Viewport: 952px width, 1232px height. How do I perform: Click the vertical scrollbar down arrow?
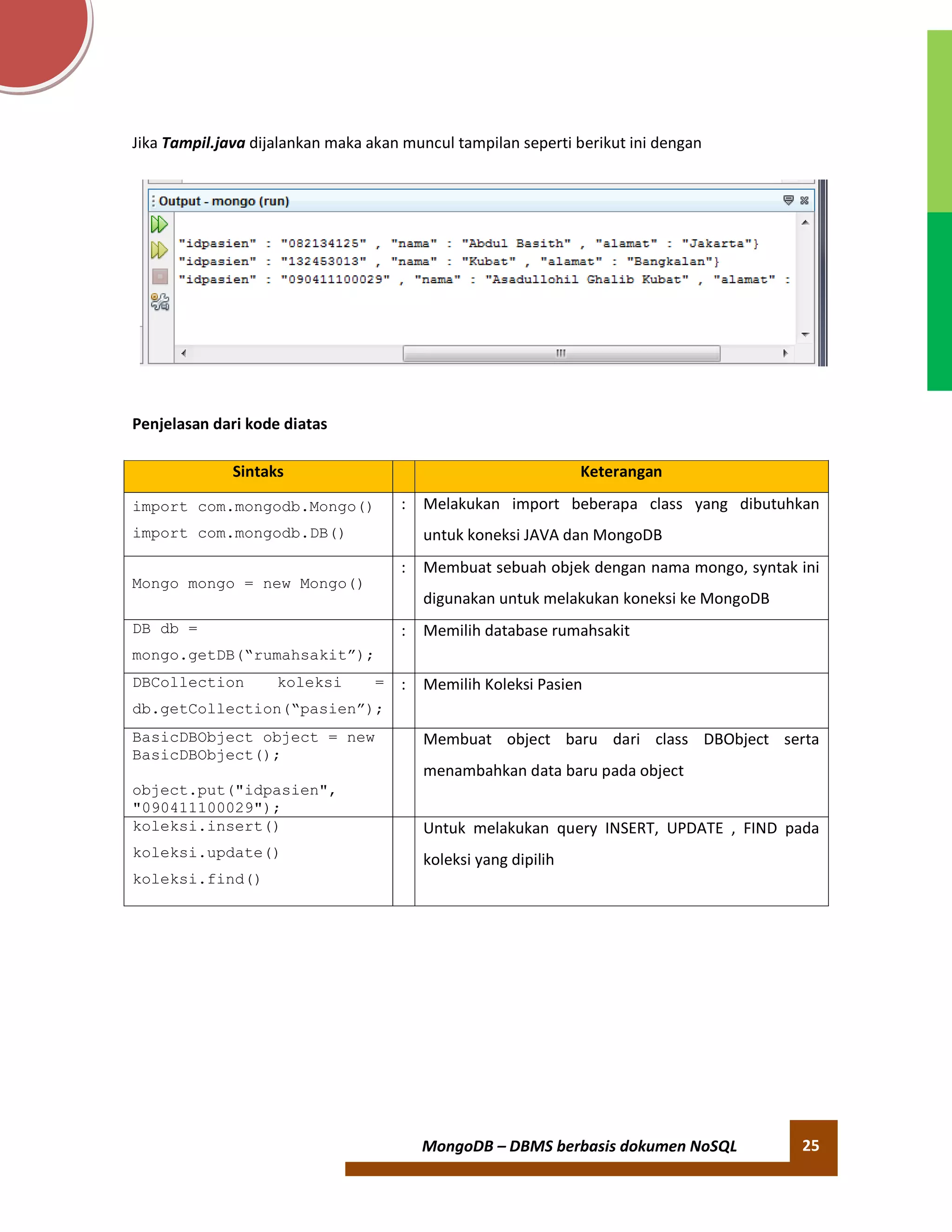(x=806, y=335)
